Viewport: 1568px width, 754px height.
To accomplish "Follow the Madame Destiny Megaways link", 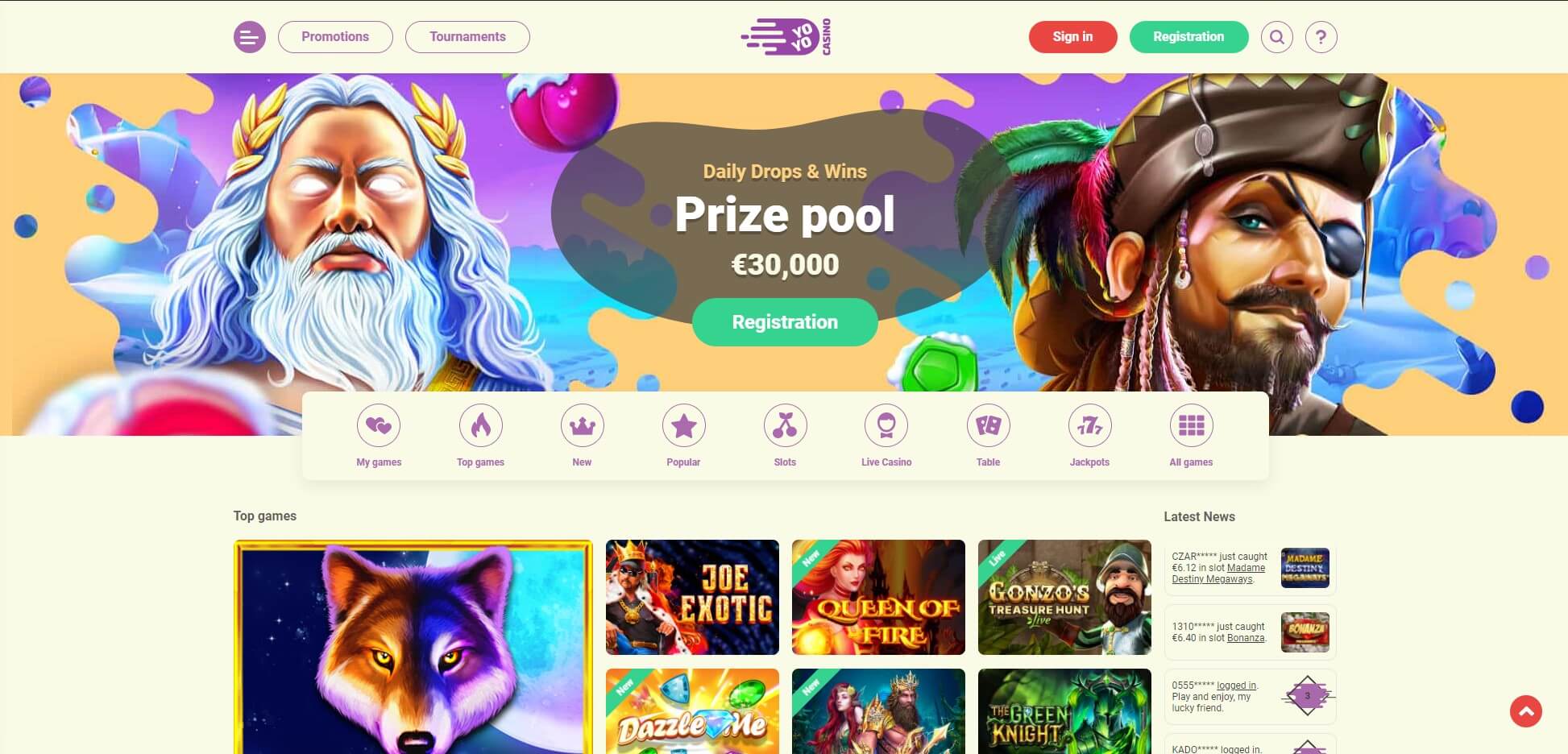I will [1218, 574].
